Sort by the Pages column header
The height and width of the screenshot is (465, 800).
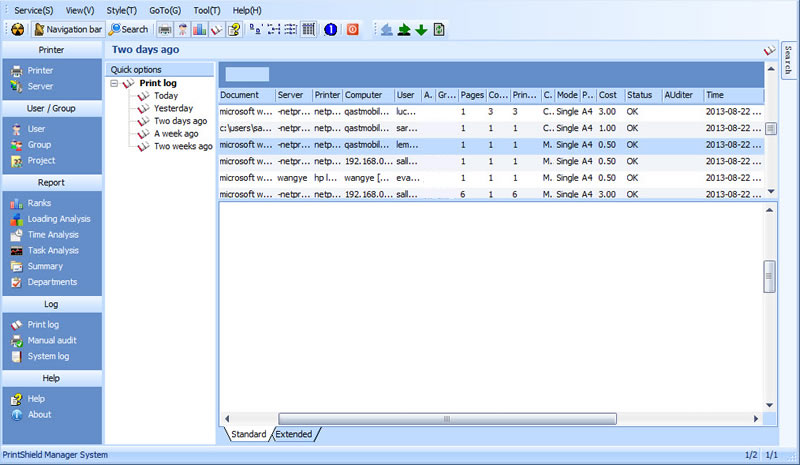472,95
